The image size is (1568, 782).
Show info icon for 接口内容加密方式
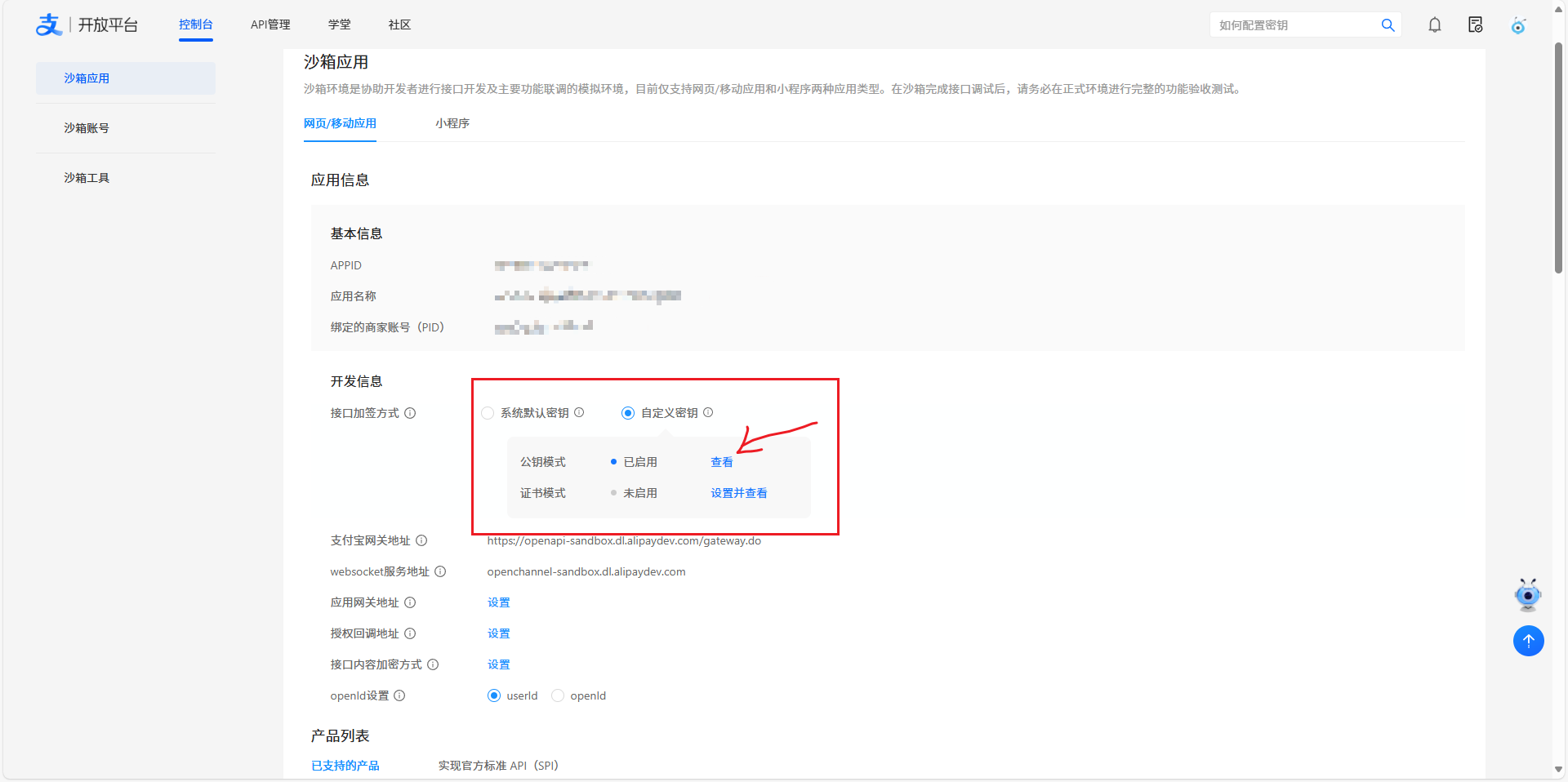(433, 664)
